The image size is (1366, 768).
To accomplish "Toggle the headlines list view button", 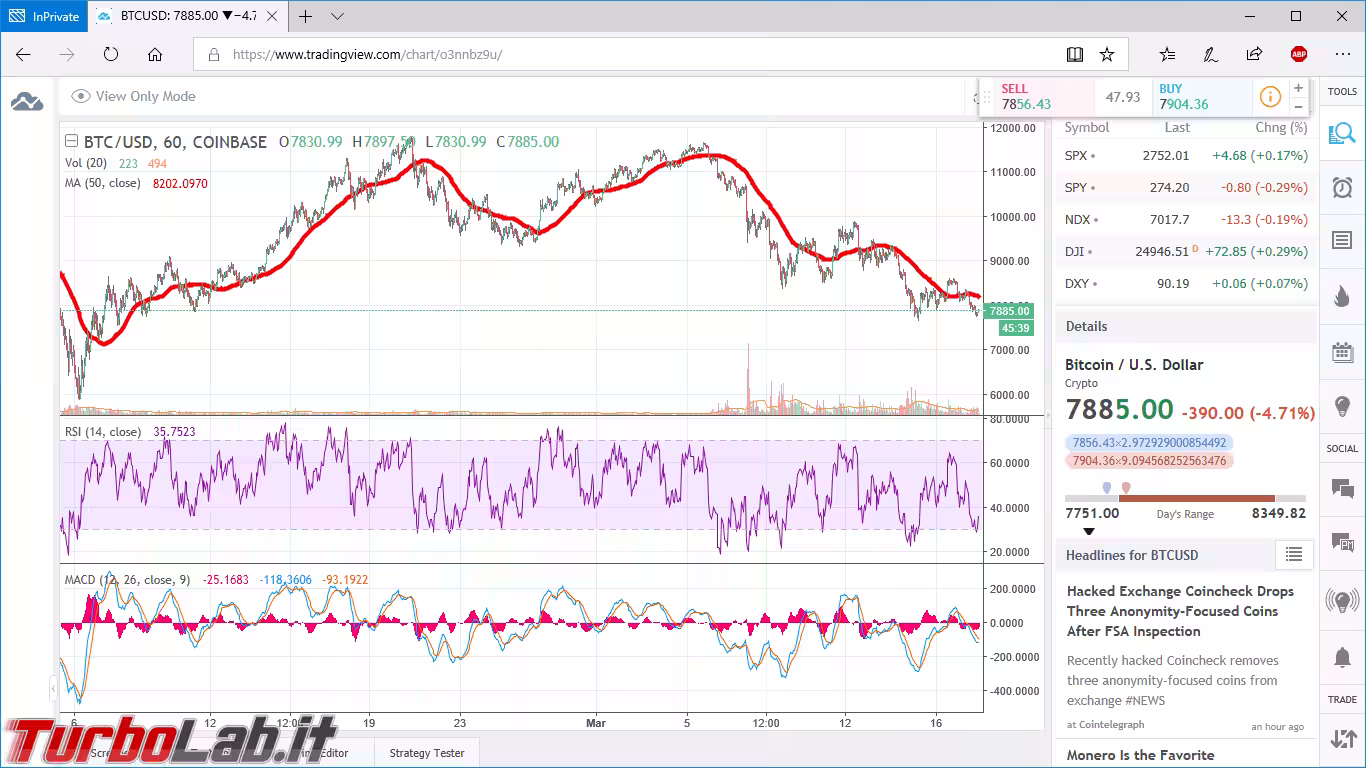I will coord(1293,554).
